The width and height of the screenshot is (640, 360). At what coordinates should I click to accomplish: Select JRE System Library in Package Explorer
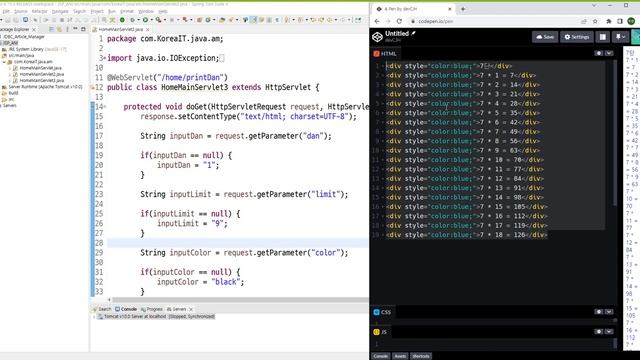[34, 49]
